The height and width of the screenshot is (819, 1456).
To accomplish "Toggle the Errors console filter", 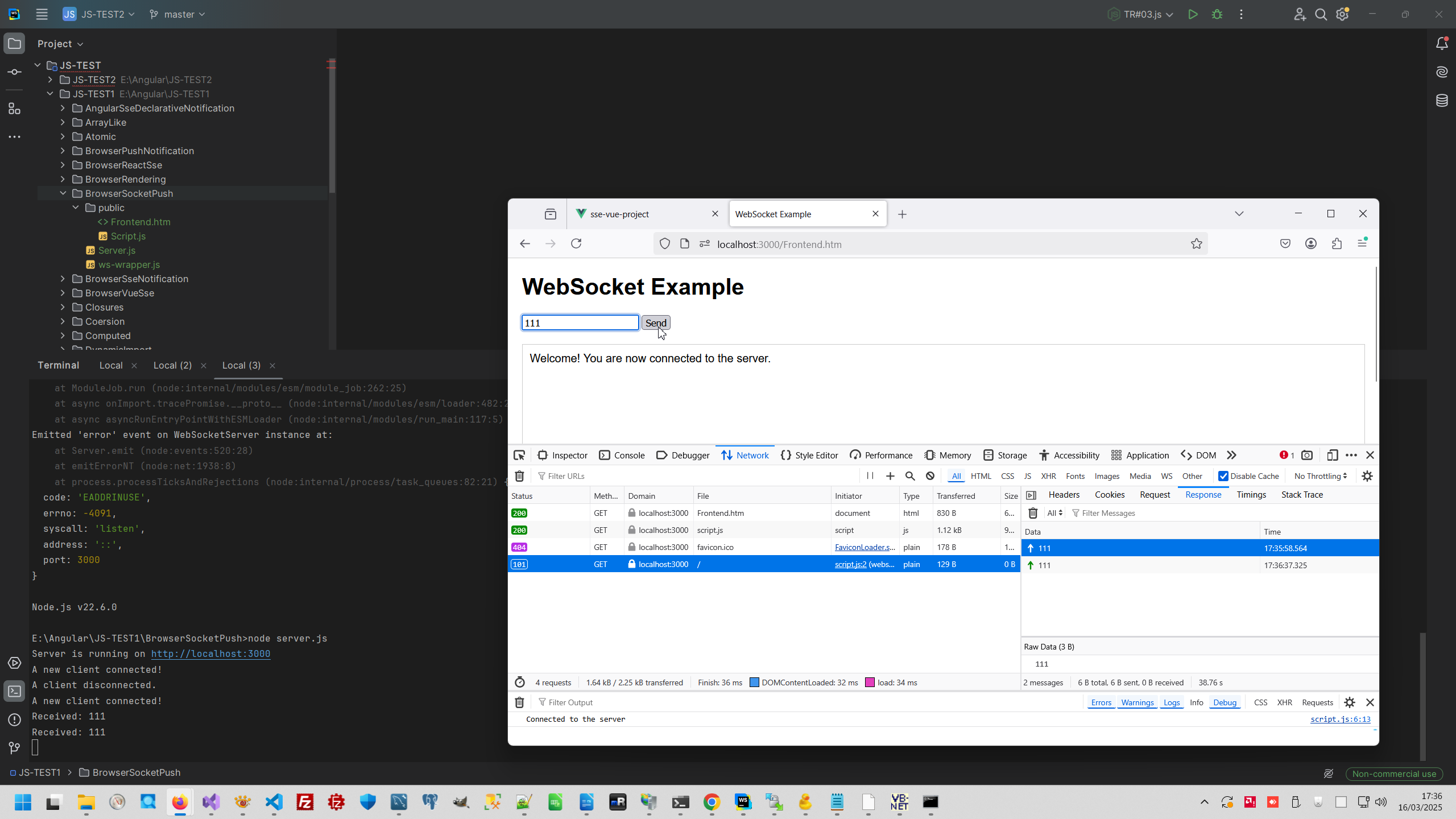I will (x=1101, y=702).
